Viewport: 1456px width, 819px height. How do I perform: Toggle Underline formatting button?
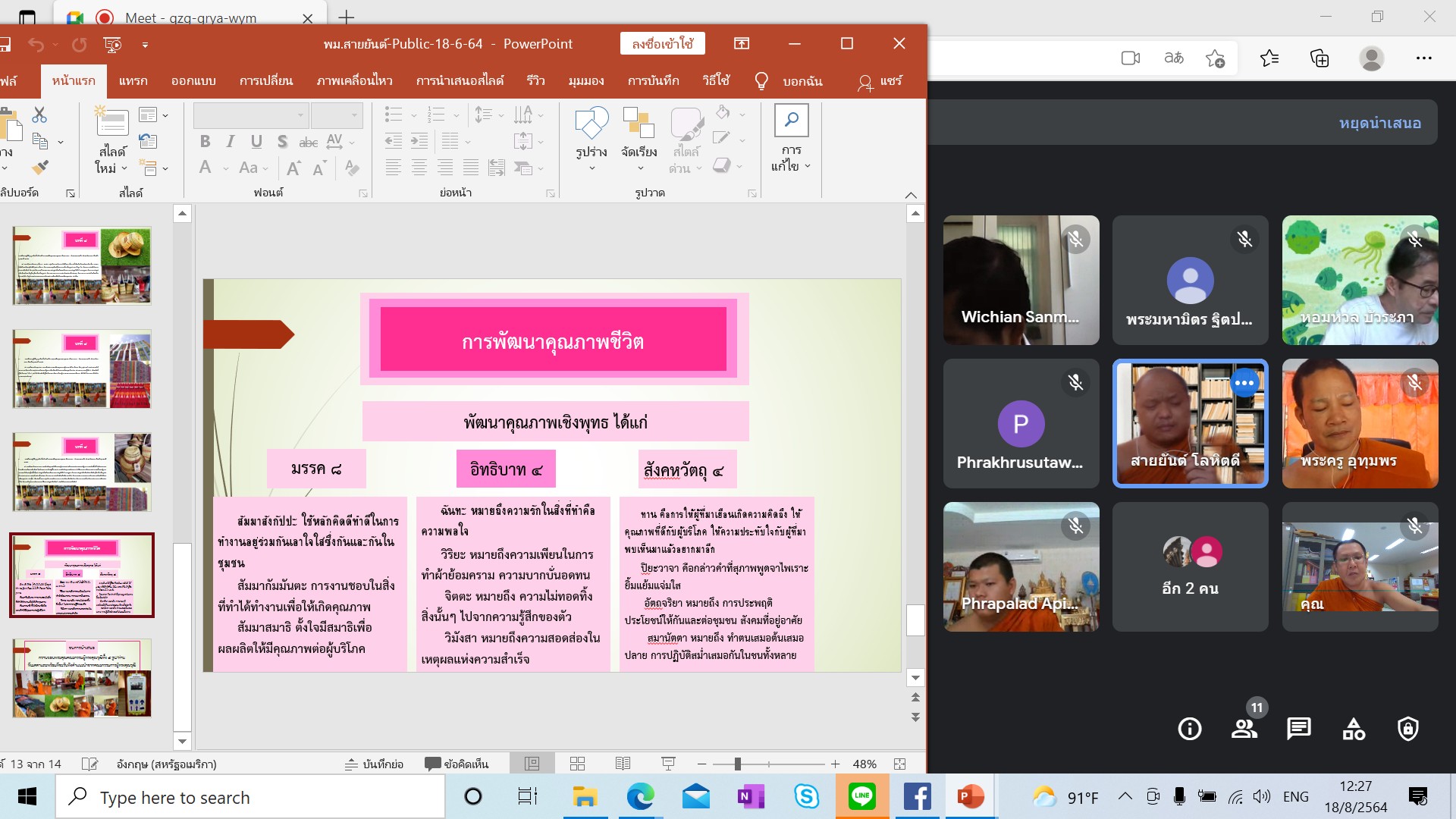[256, 142]
